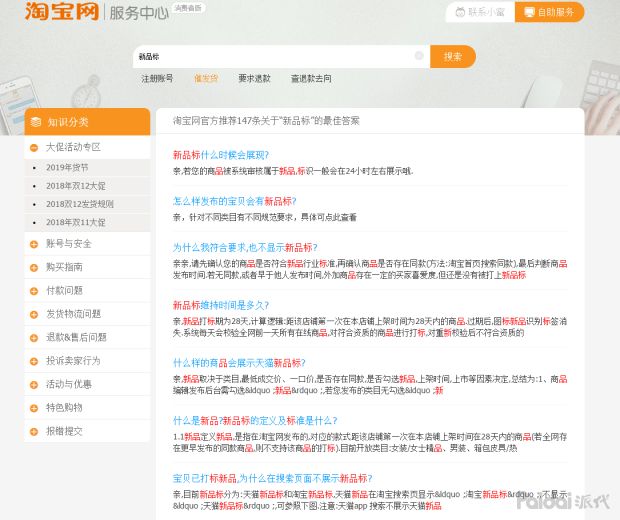Open the 付款问题 category label
The width and height of the screenshot is (620, 520).
click(x=64, y=290)
